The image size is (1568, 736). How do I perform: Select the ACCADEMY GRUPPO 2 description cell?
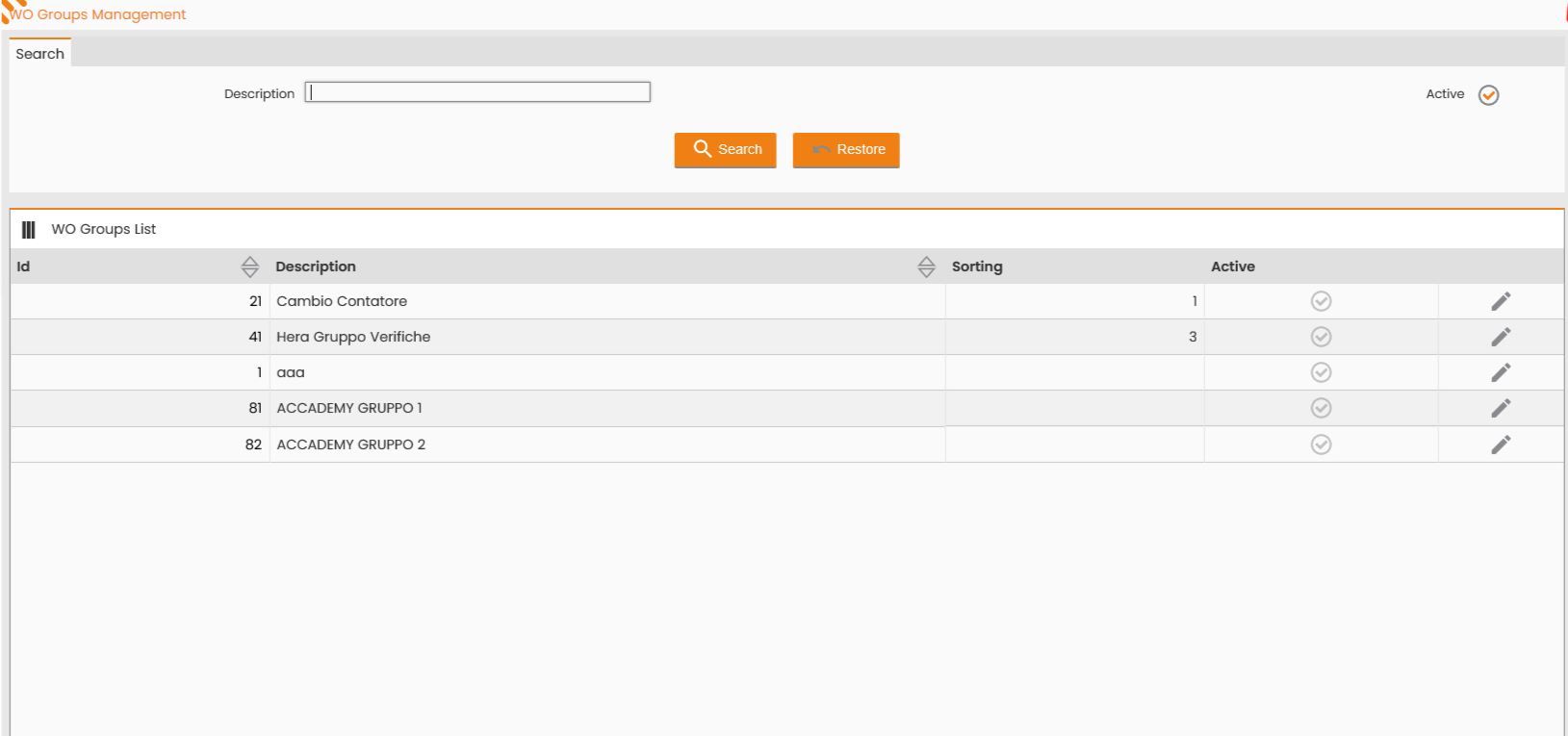coord(607,444)
